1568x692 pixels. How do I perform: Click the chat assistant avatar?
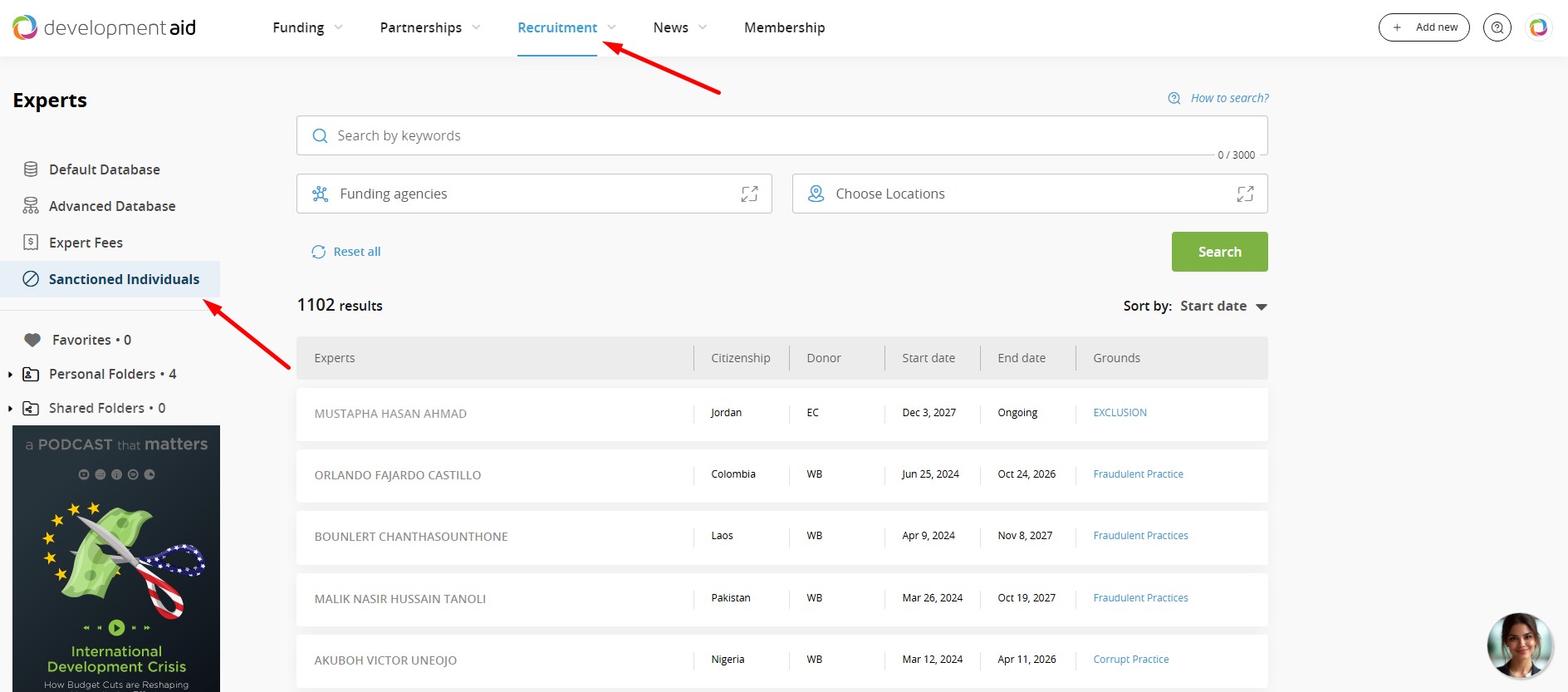pyautogui.click(x=1519, y=645)
